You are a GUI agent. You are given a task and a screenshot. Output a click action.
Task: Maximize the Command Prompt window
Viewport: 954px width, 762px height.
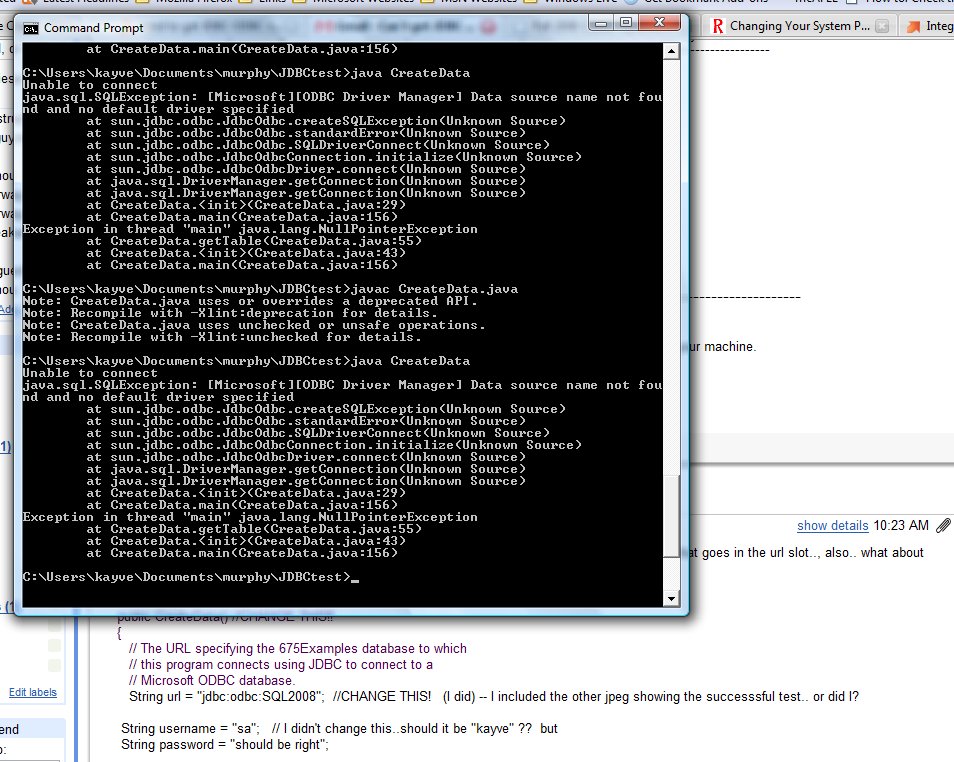tap(625, 21)
